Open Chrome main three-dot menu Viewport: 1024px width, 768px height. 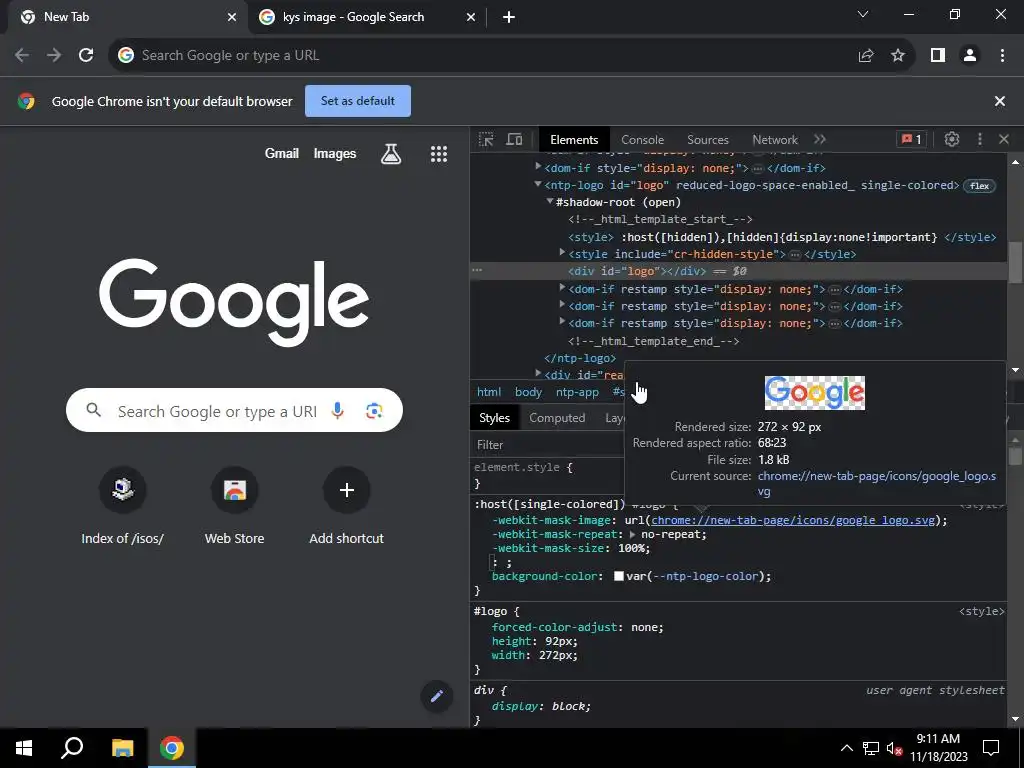(1002, 56)
